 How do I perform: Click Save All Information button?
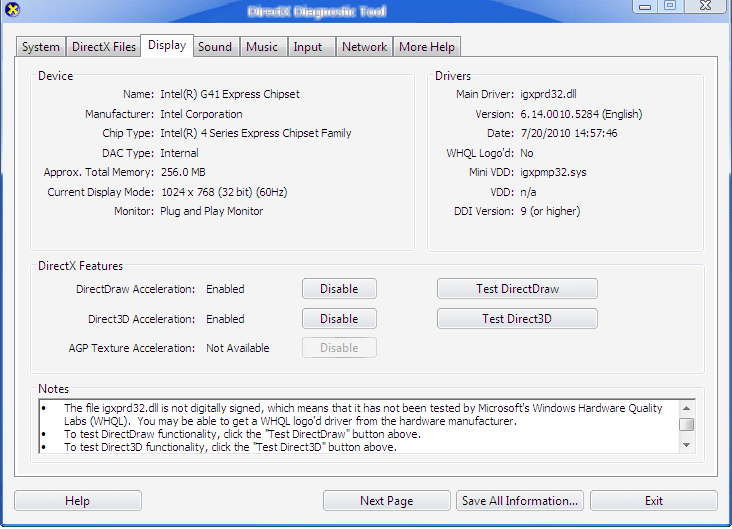(x=520, y=501)
